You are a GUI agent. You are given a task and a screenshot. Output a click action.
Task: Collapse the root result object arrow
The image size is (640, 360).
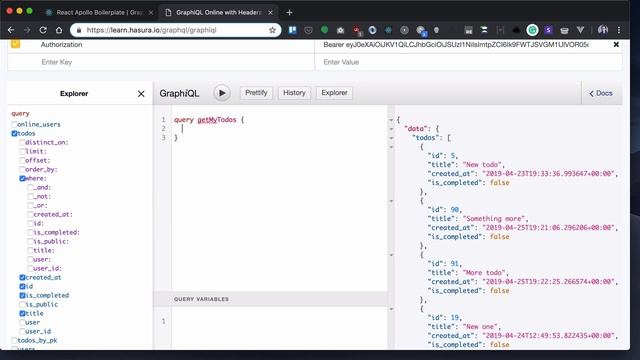pyautogui.click(x=391, y=120)
